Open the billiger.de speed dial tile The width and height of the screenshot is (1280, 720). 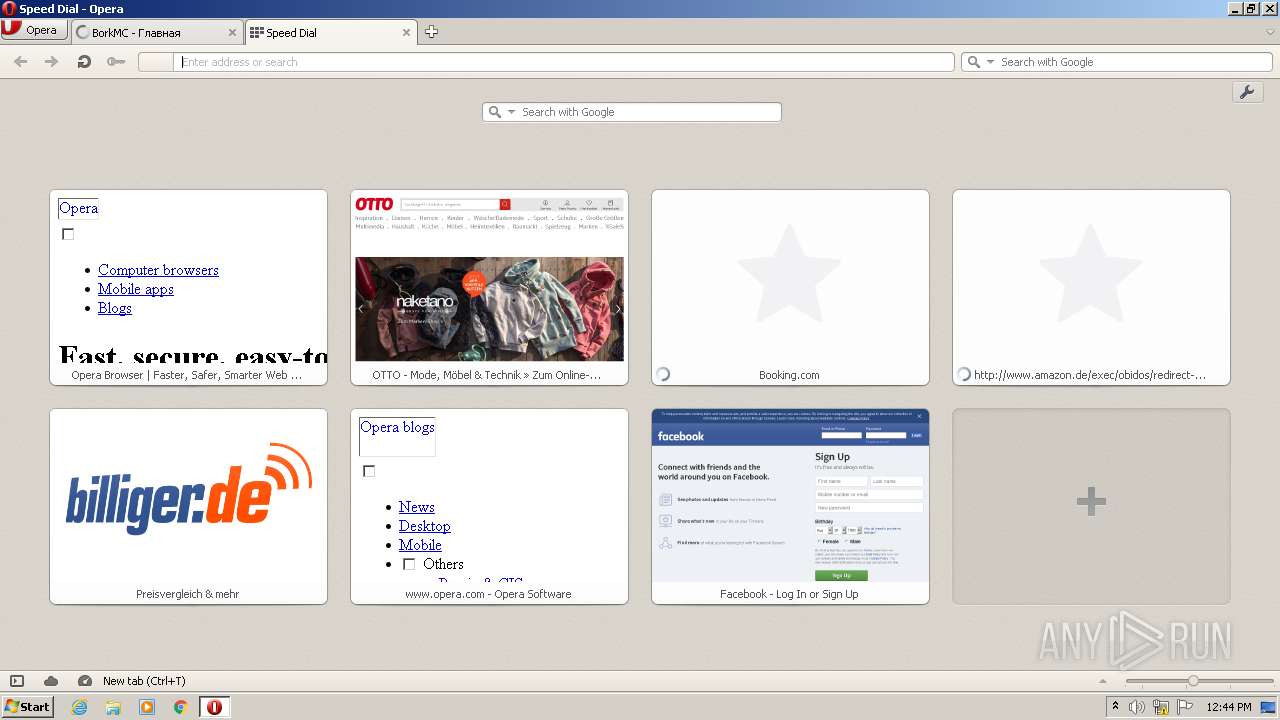point(188,506)
